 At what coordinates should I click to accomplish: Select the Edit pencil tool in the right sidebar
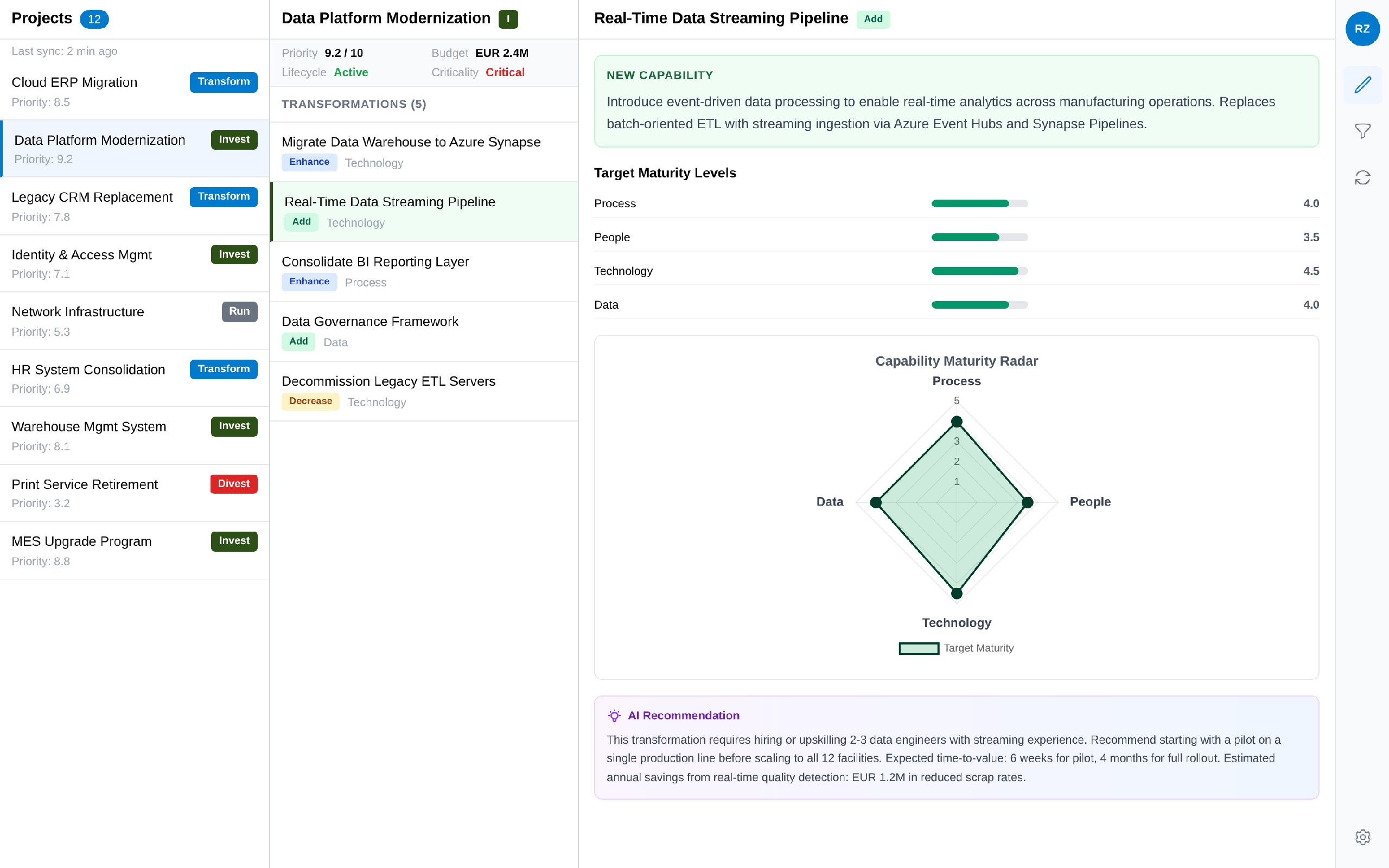pos(1363,85)
